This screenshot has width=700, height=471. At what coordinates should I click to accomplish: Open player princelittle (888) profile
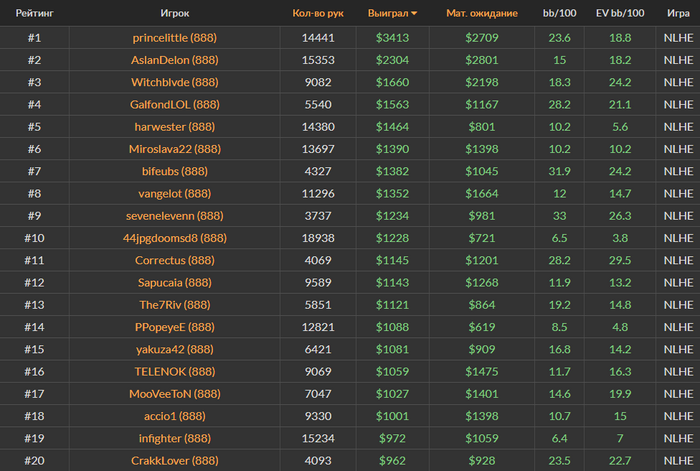click(x=175, y=38)
